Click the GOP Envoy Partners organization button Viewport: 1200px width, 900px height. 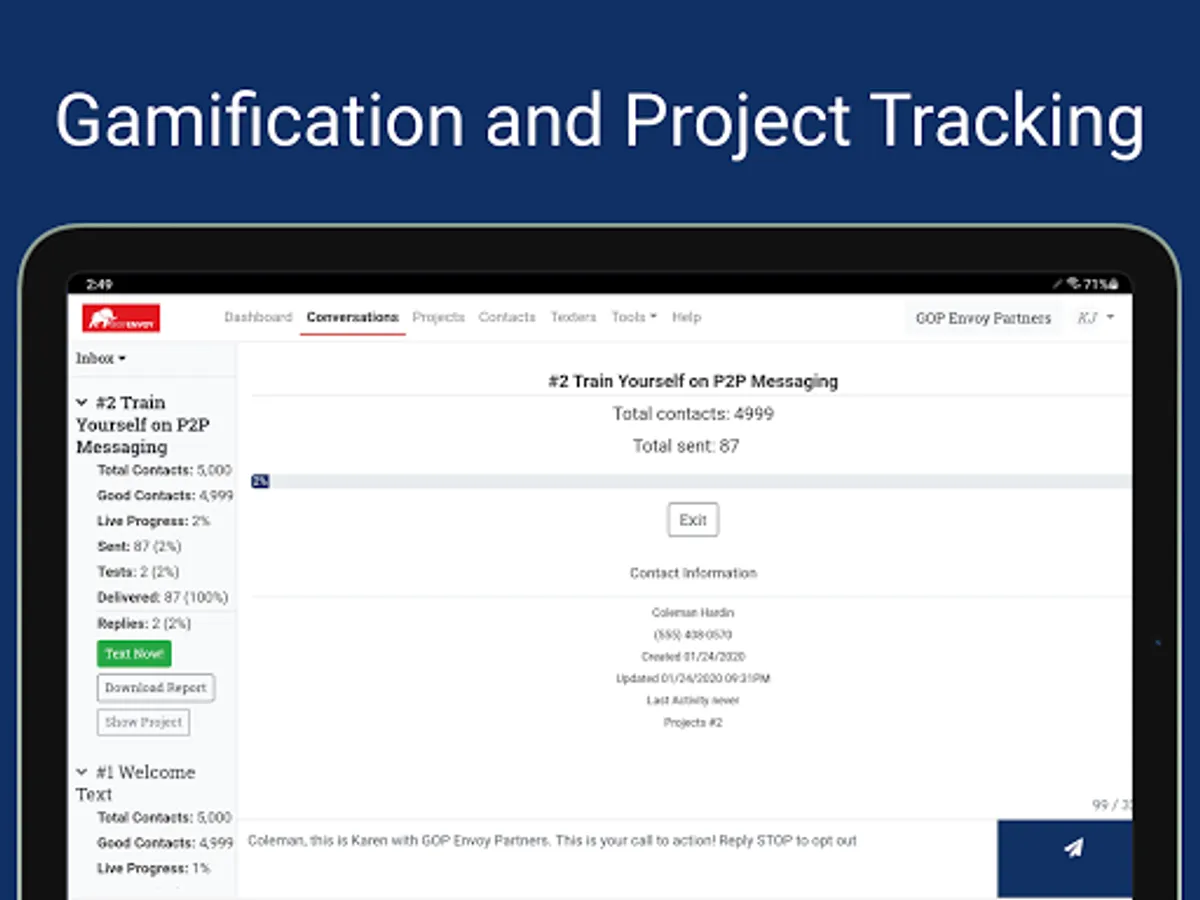pos(983,318)
